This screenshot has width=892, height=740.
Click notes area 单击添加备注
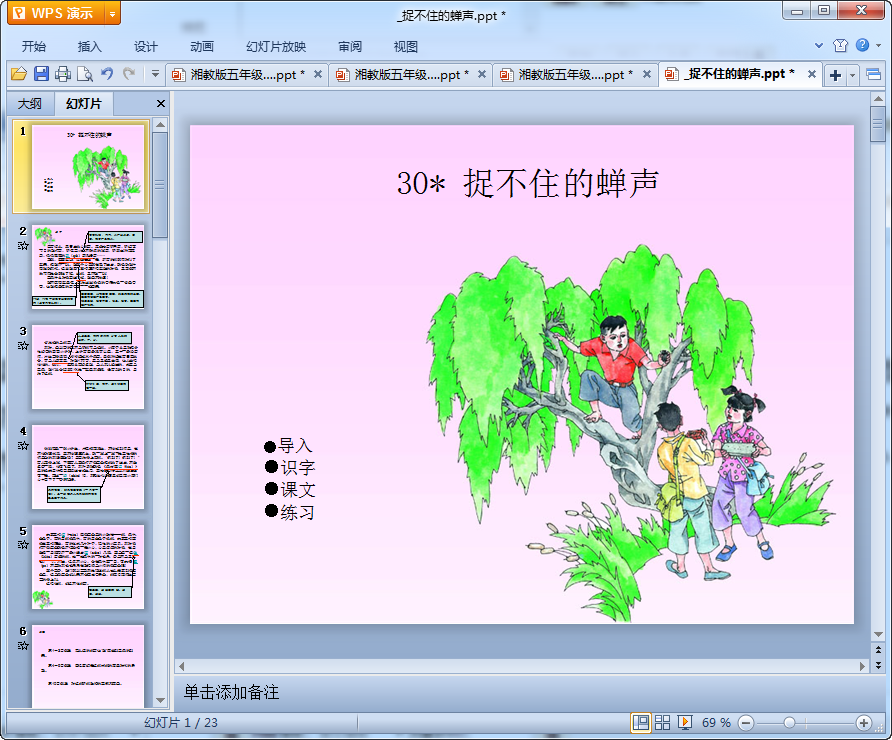(x=232, y=692)
